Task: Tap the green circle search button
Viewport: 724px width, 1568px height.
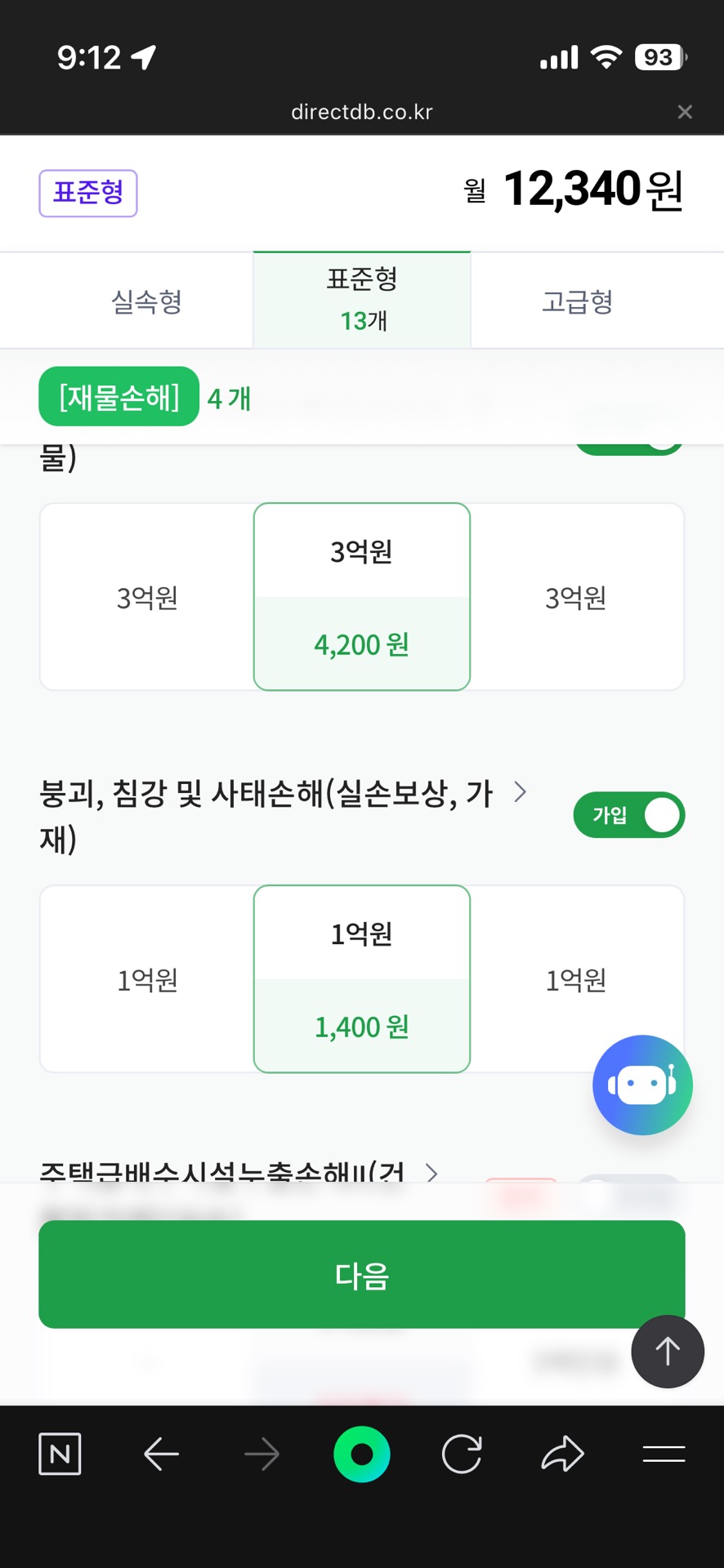Action: (361, 1454)
